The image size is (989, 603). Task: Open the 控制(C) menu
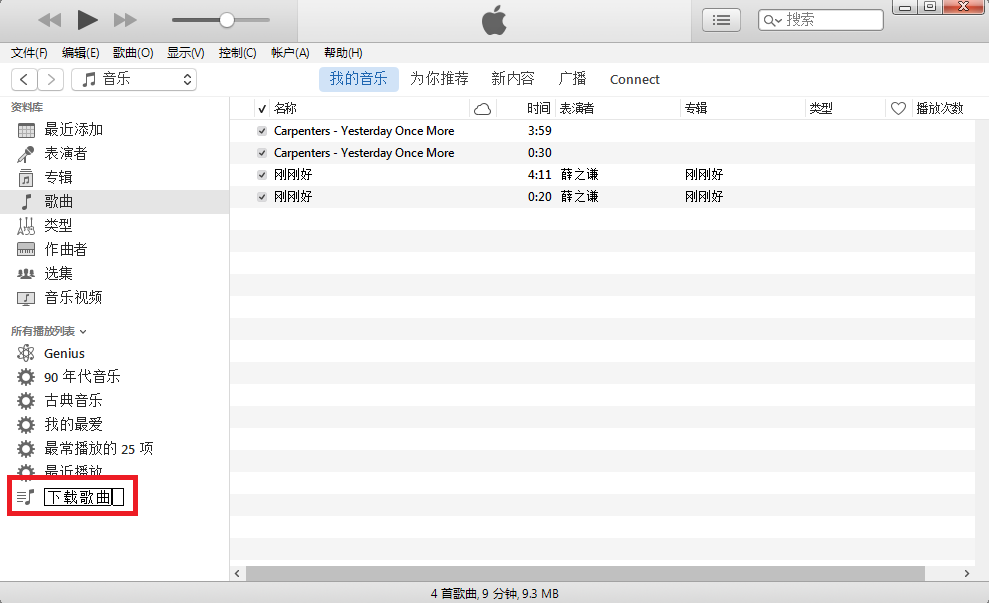237,53
